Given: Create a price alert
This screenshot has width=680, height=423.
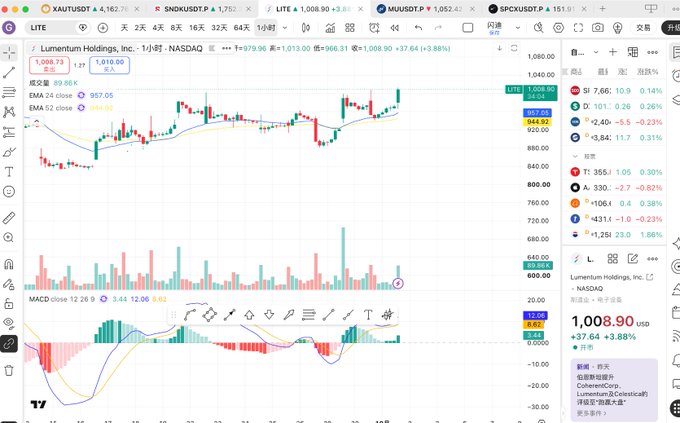Looking at the screenshot, I should tap(374, 28).
